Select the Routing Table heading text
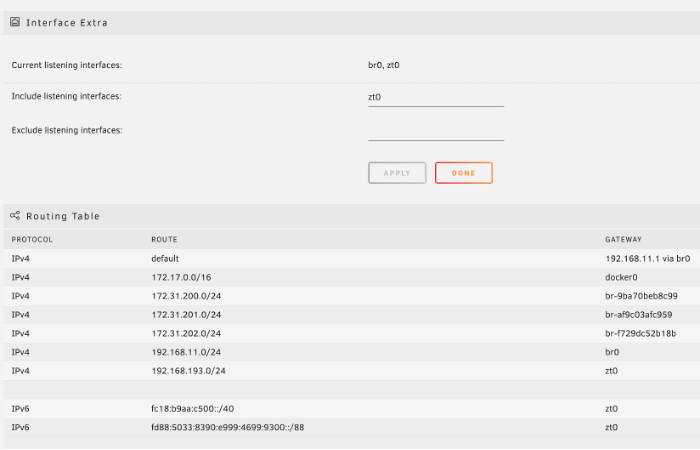 [63, 217]
